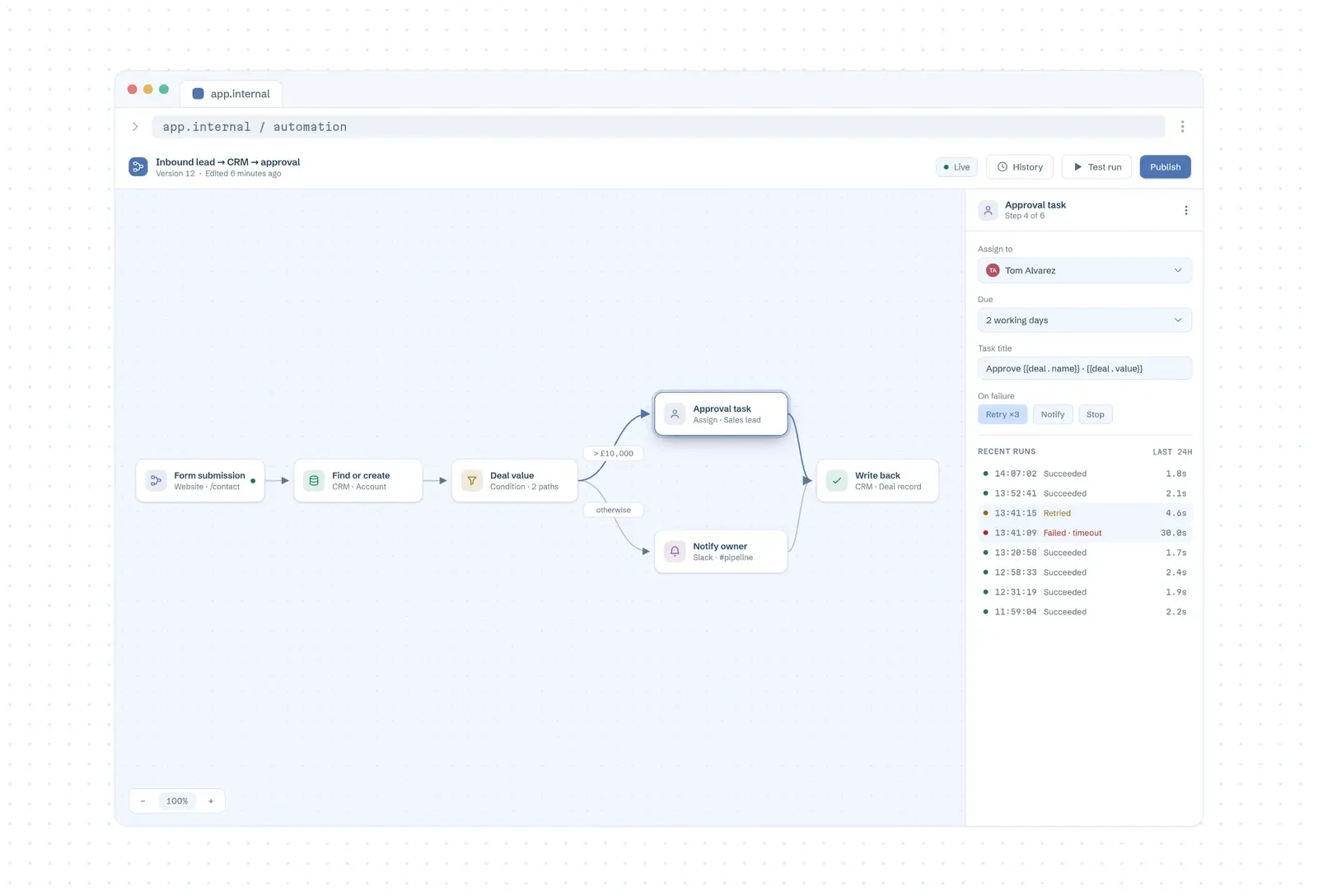Image resolution: width=1318 pixels, height=896 pixels.
Task: Start a Test run
Action: pyautogui.click(x=1096, y=167)
